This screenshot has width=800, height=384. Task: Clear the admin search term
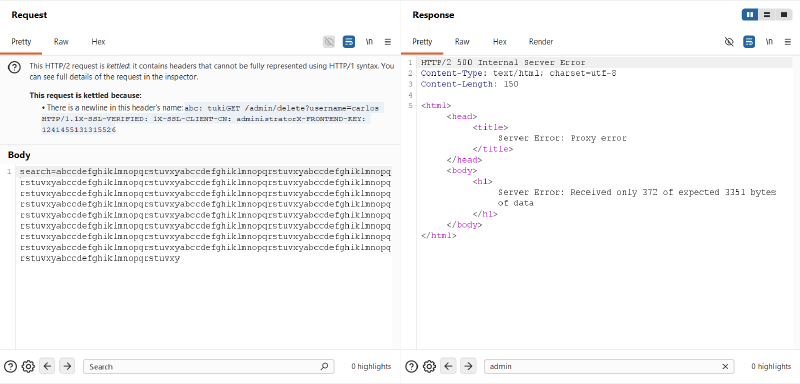click(725, 366)
